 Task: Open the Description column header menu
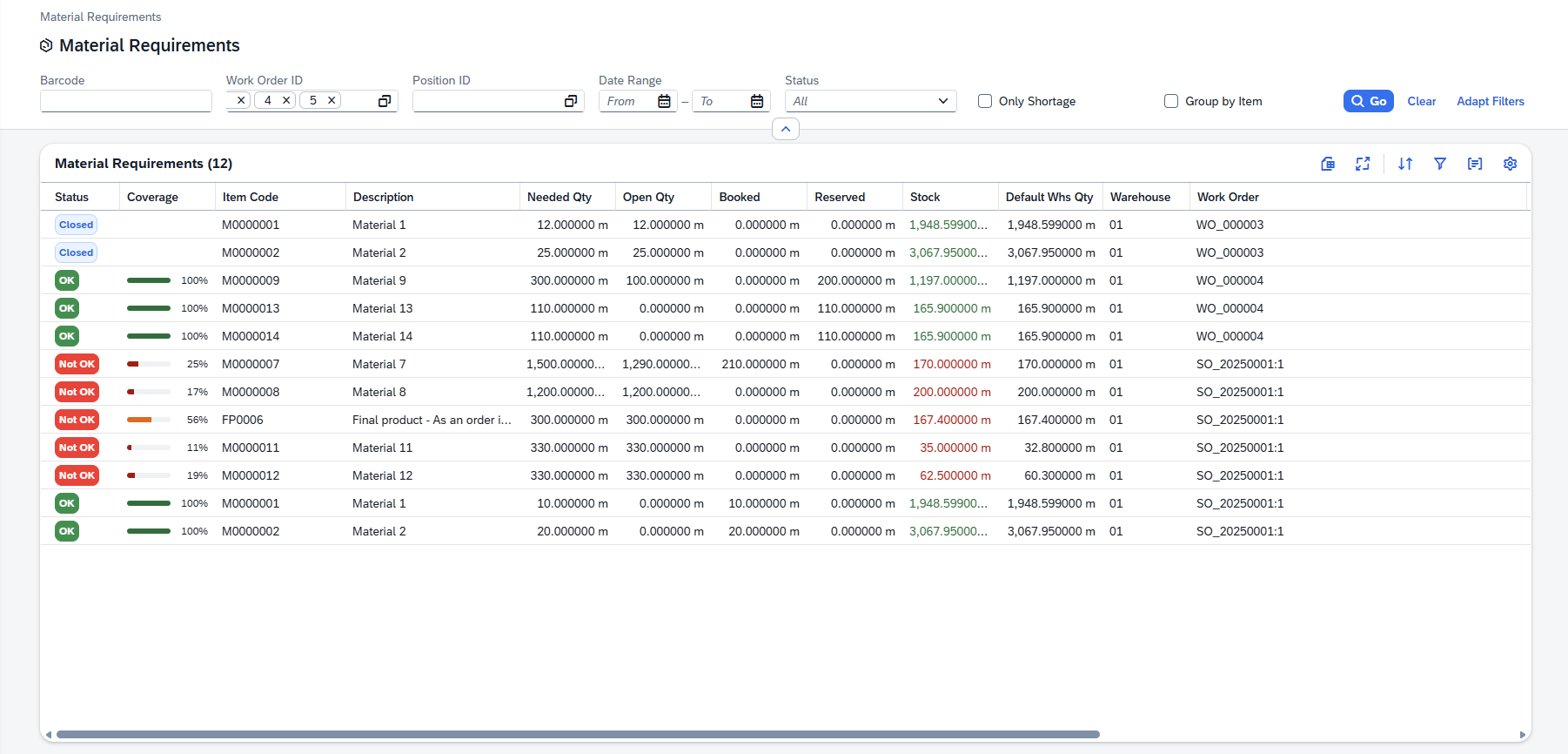[x=432, y=197]
